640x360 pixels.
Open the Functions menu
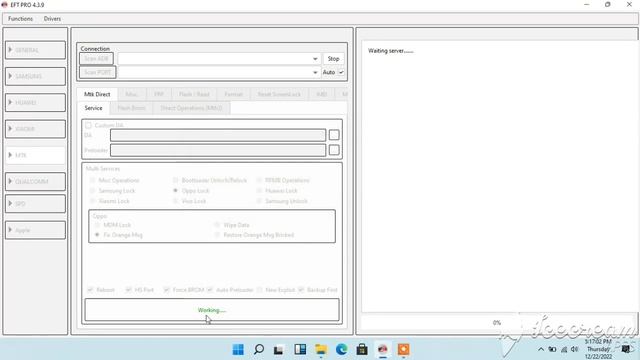pos(20,19)
